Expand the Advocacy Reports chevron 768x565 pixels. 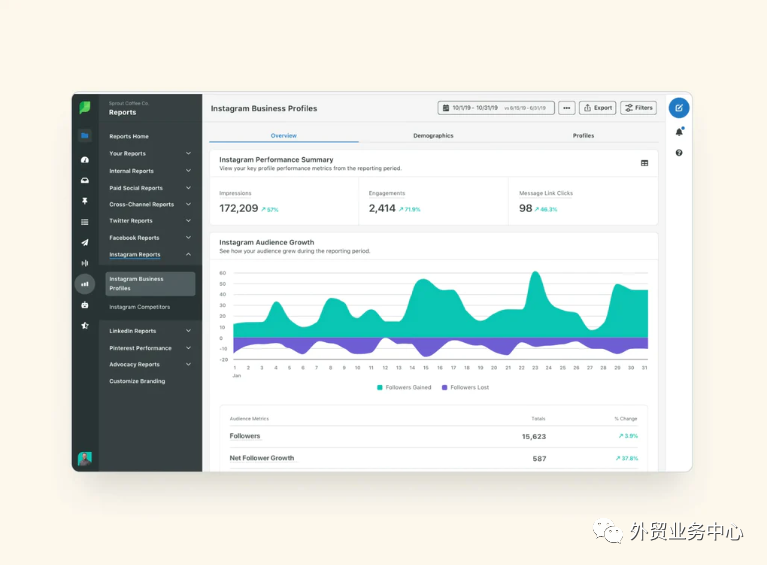pos(189,364)
